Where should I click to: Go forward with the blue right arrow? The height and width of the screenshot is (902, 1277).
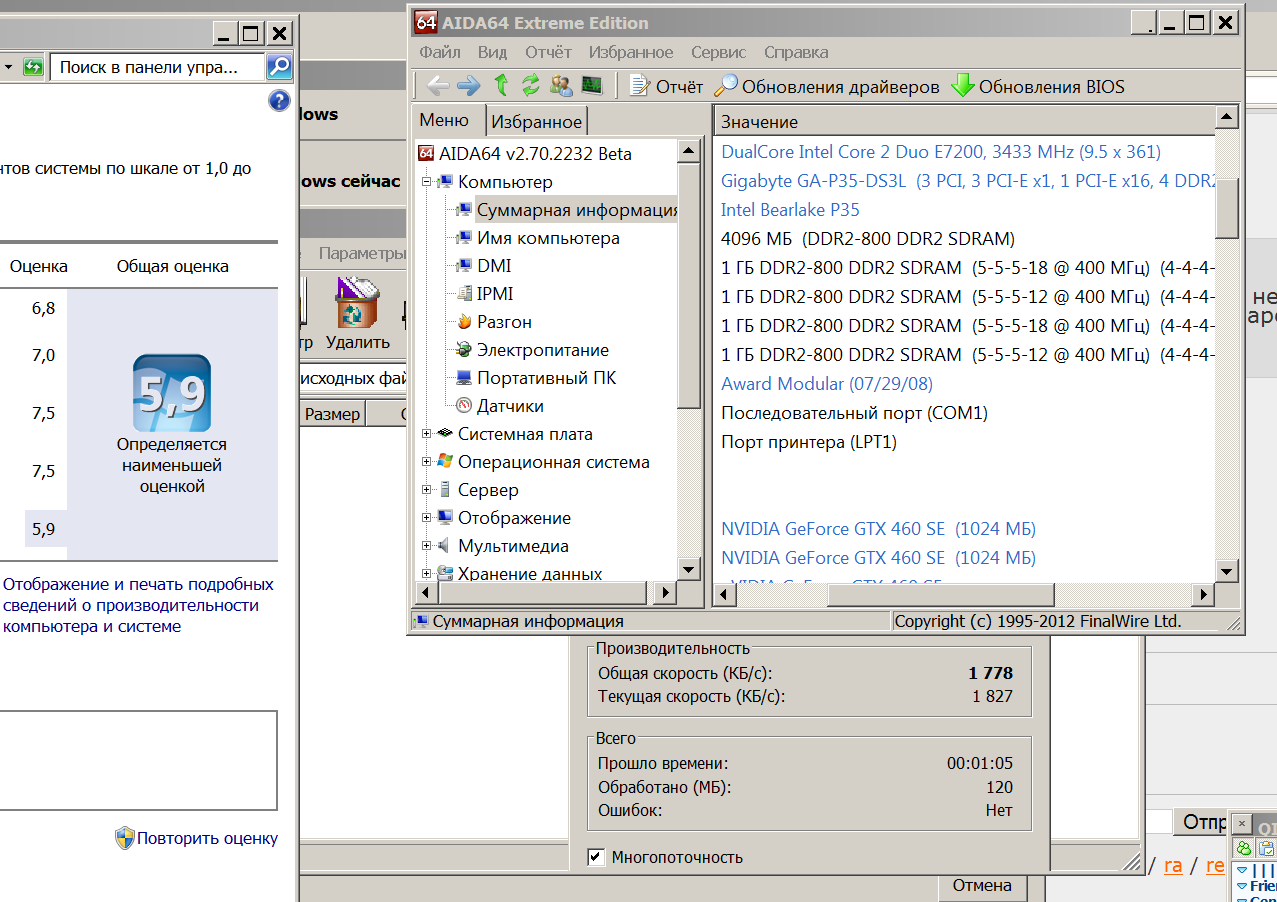(468, 86)
